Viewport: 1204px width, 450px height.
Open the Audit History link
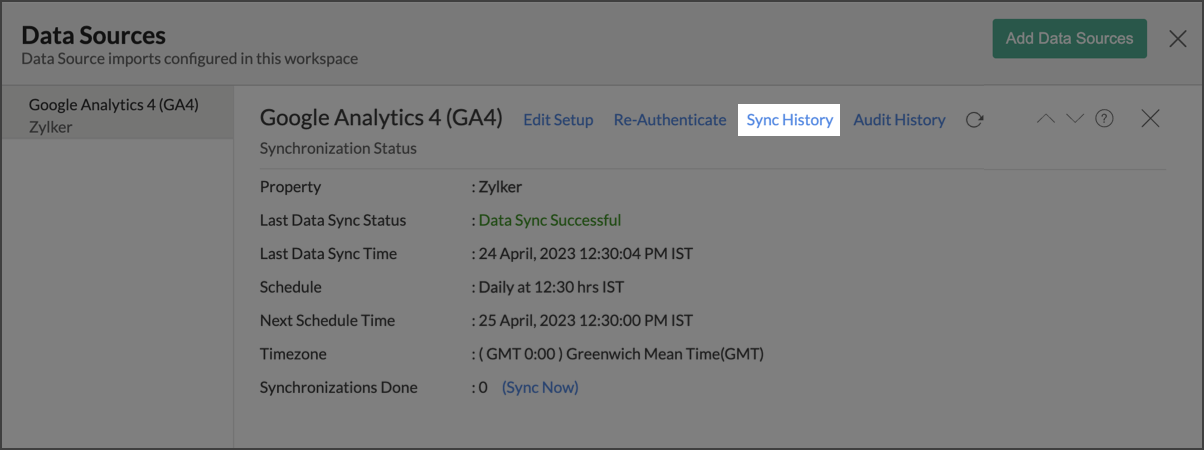point(899,120)
